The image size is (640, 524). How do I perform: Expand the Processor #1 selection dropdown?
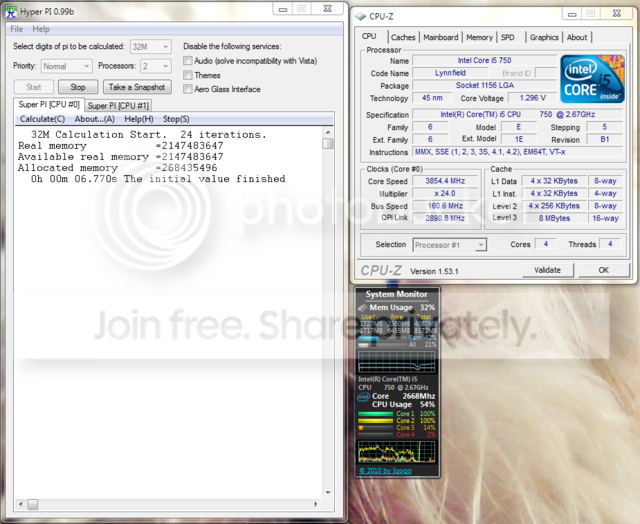[x=449, y=244]
